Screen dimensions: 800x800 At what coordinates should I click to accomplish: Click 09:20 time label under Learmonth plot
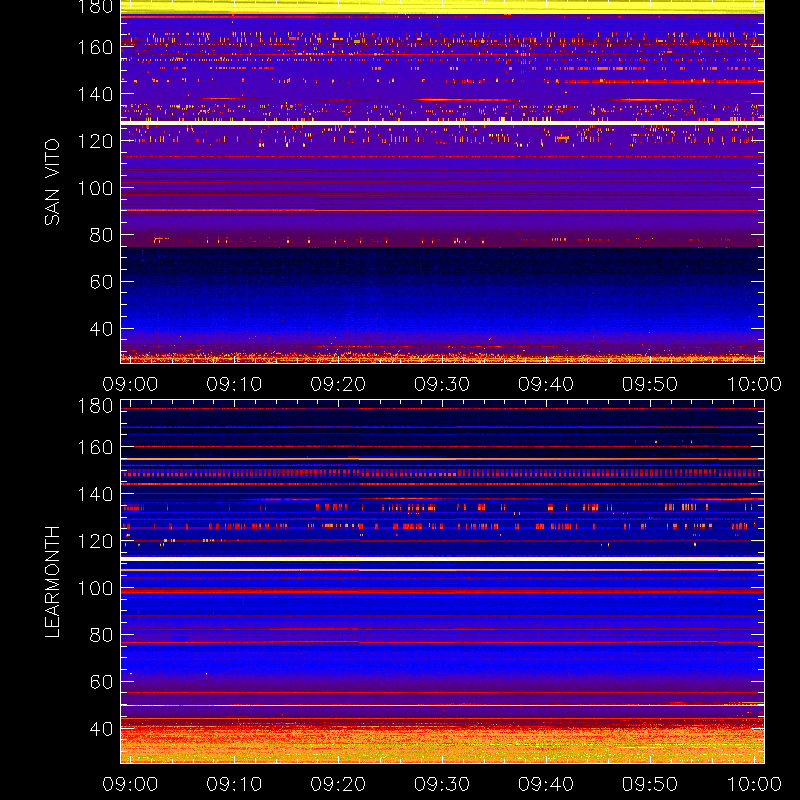coord(338,784)
